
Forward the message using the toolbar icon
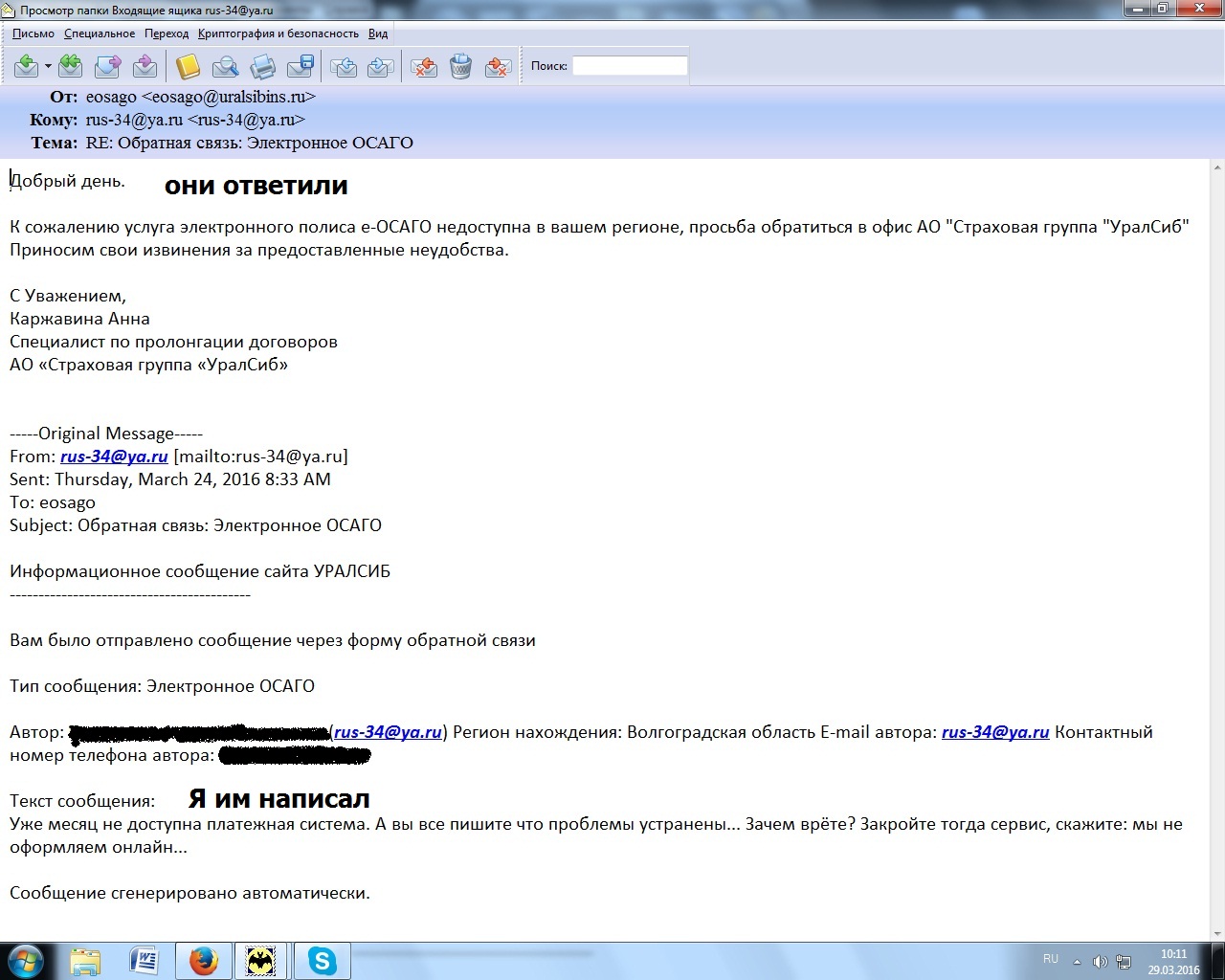click(108, 66)
